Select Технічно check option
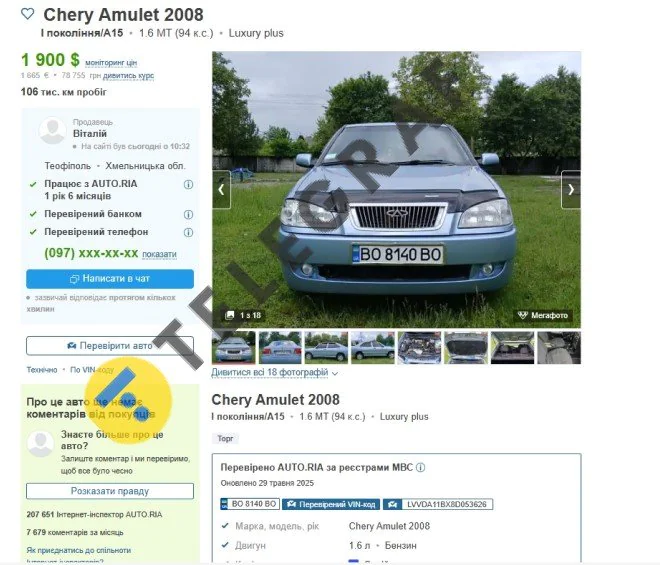Screen dimensions: 660x565 click(x=42, y=370)
